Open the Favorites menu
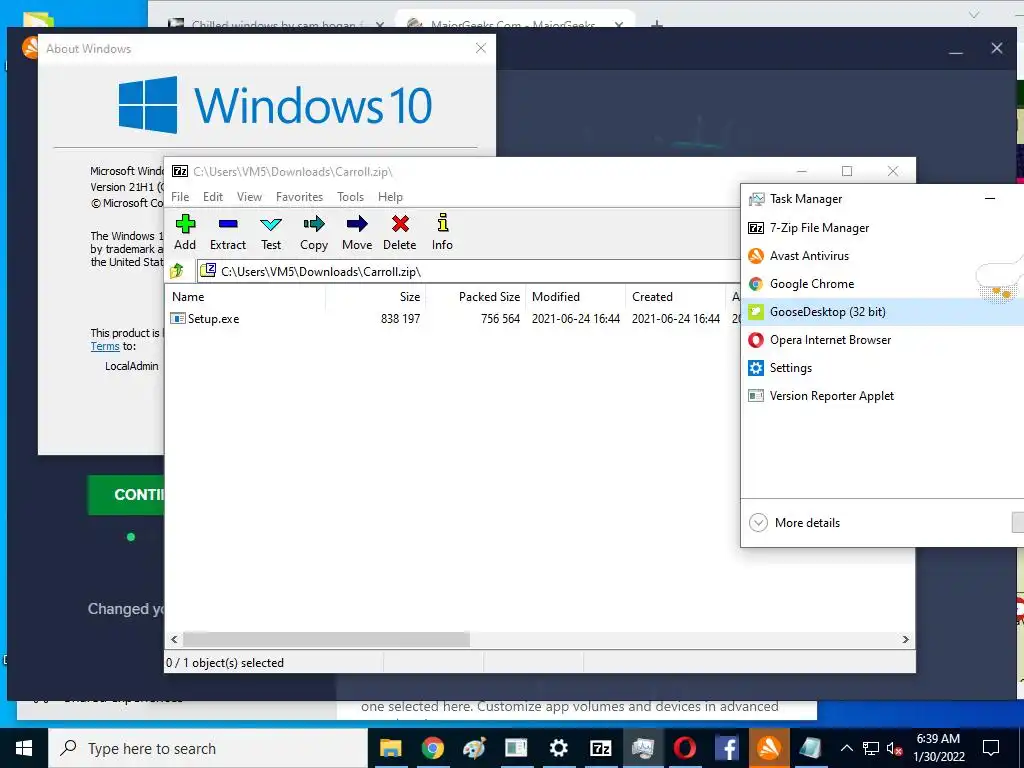Viewport: 1024px width, 768px height. point(299,197)
